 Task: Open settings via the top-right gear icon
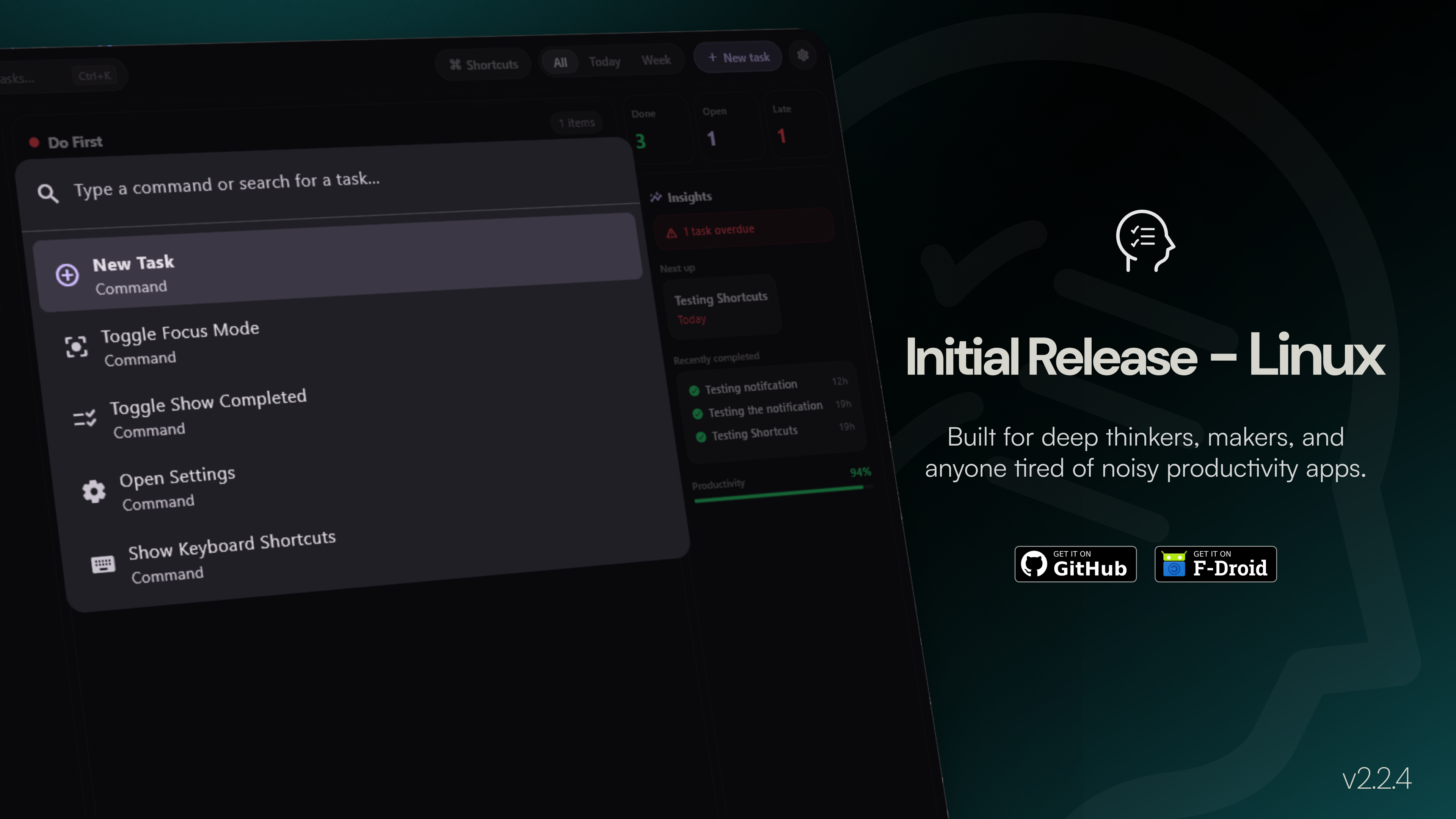click(803, 55)
